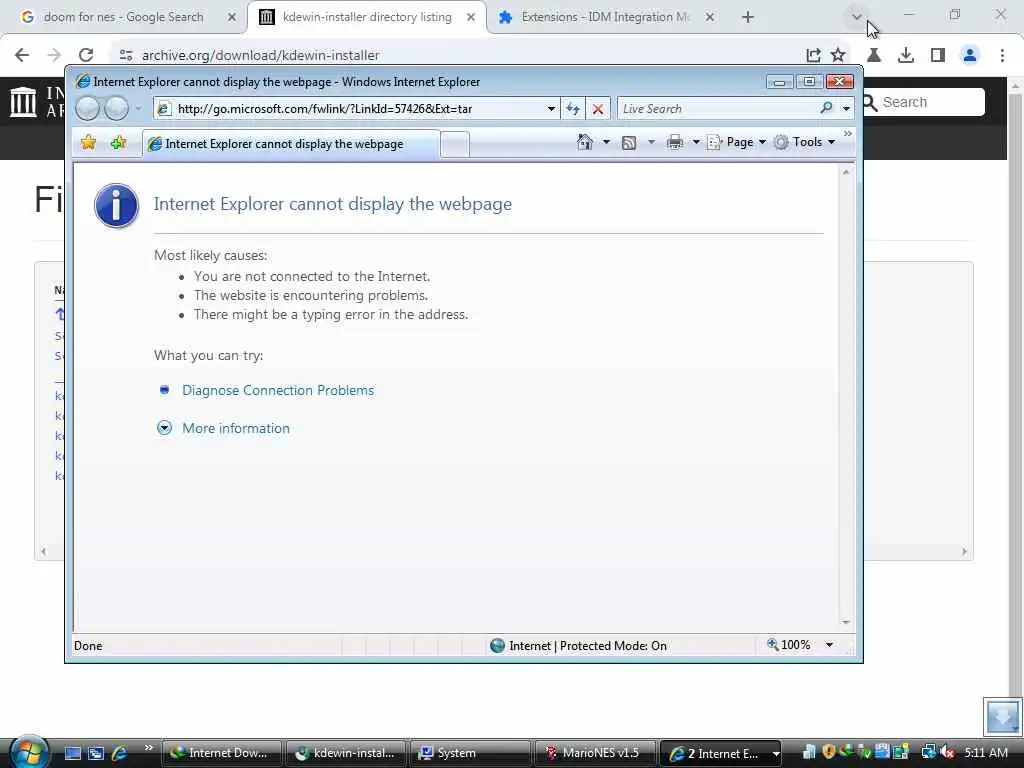Open the Chrome three-dot menu
The width and height of the screenshot is (1024, 768).
[x=1002, y=56]
